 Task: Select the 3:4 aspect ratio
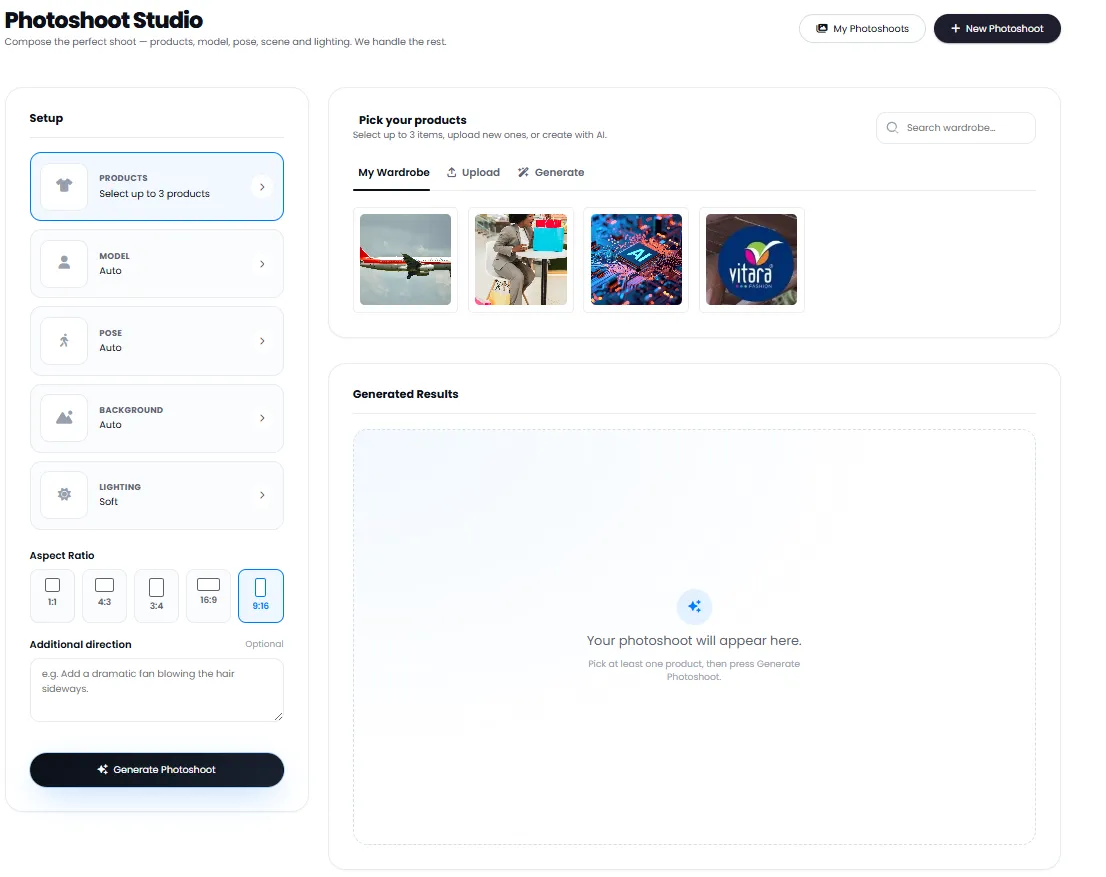[x=157, y=595]
